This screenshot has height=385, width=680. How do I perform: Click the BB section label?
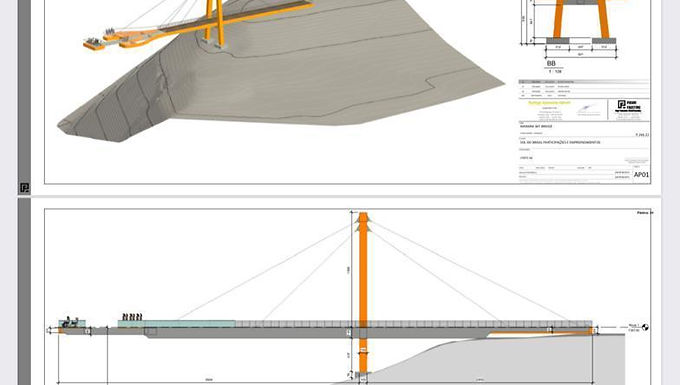click(x=551, y=63)
